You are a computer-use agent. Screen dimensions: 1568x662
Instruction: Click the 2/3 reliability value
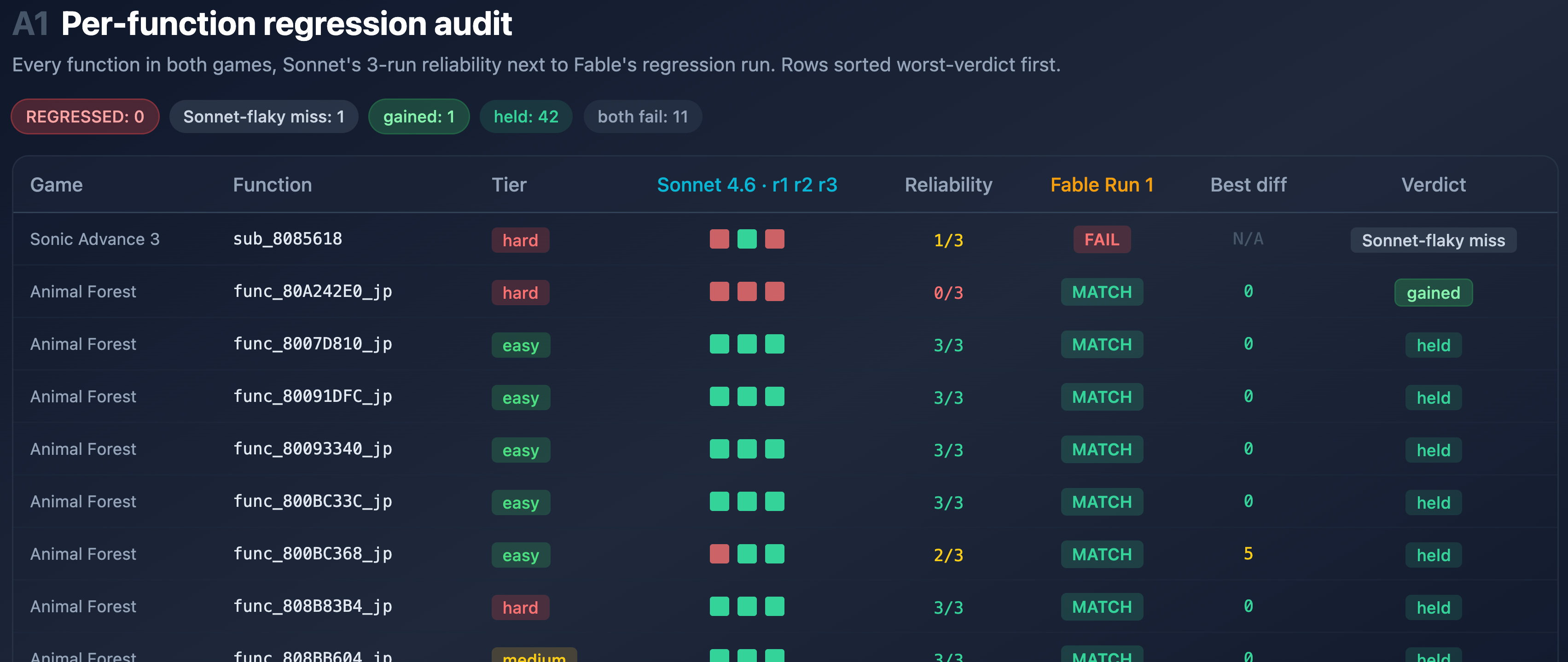[x=948, y=555]
